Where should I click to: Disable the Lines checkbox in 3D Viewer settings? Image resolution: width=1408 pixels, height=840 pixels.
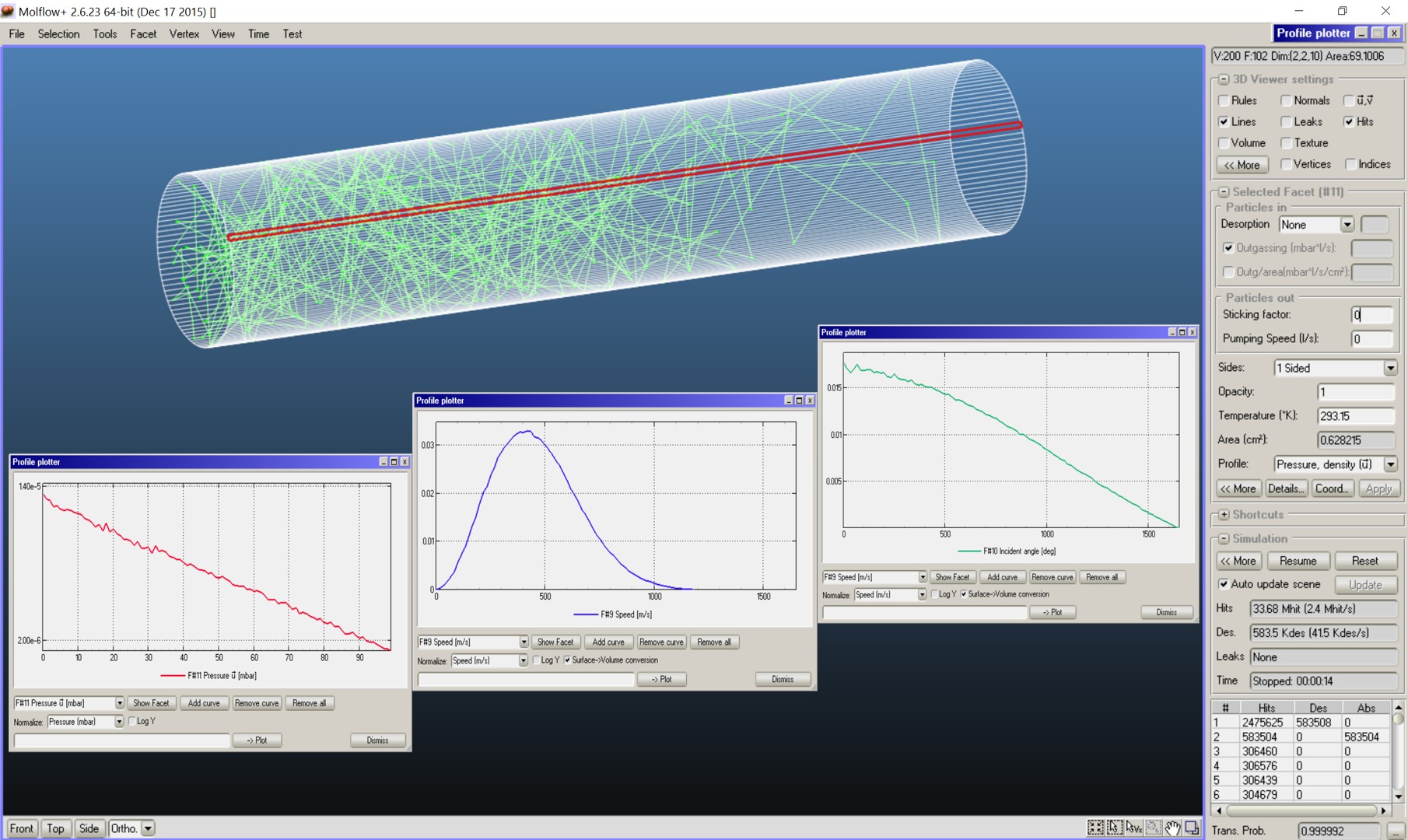click(1224, 121)
